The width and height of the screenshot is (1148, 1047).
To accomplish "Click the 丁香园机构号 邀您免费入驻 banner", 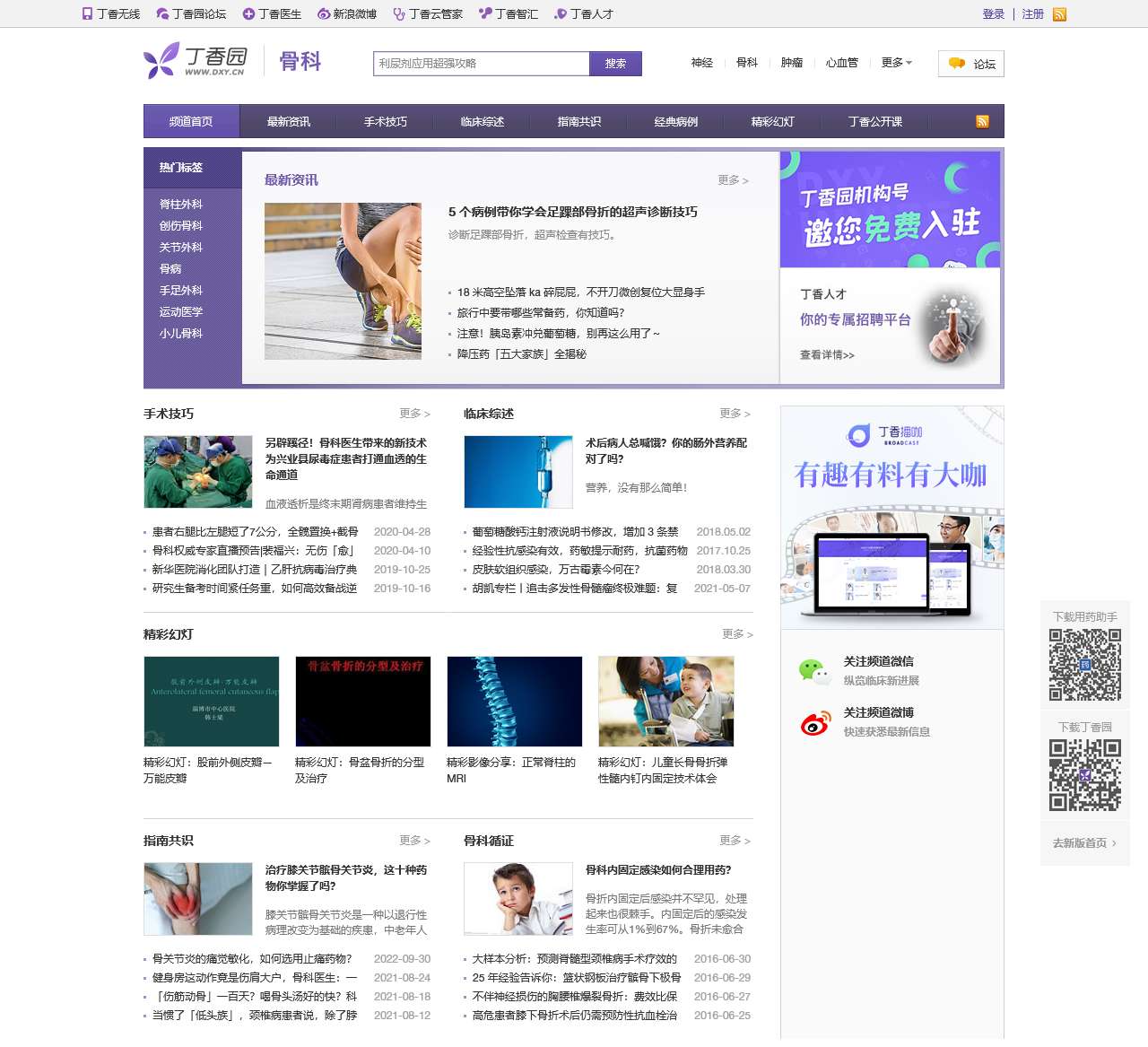I will tap(890, 209).
